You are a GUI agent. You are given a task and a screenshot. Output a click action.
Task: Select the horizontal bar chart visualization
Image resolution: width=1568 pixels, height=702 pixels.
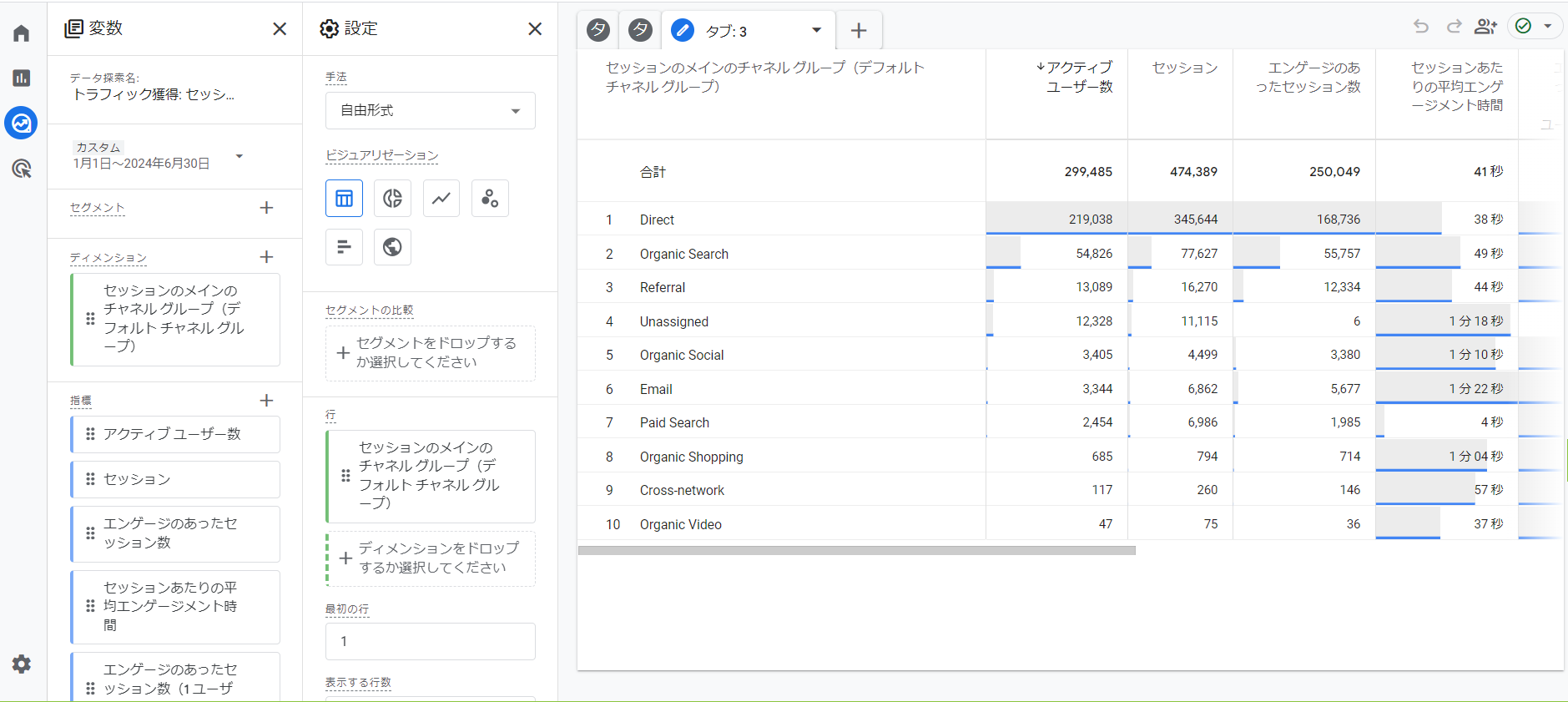tap(344, 247)
